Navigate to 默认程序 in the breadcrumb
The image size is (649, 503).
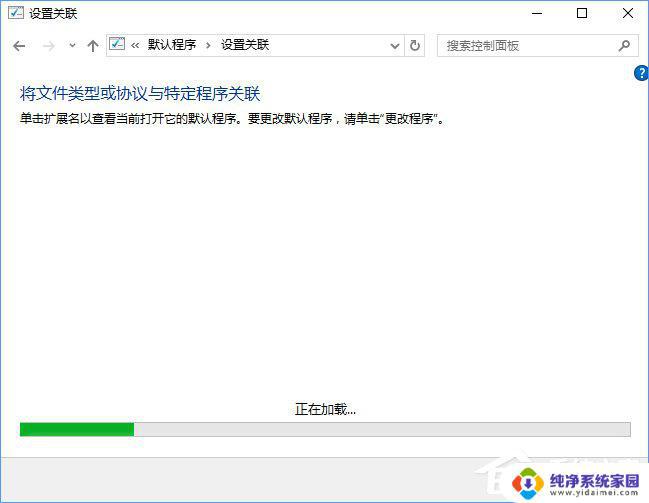point(172,45)
